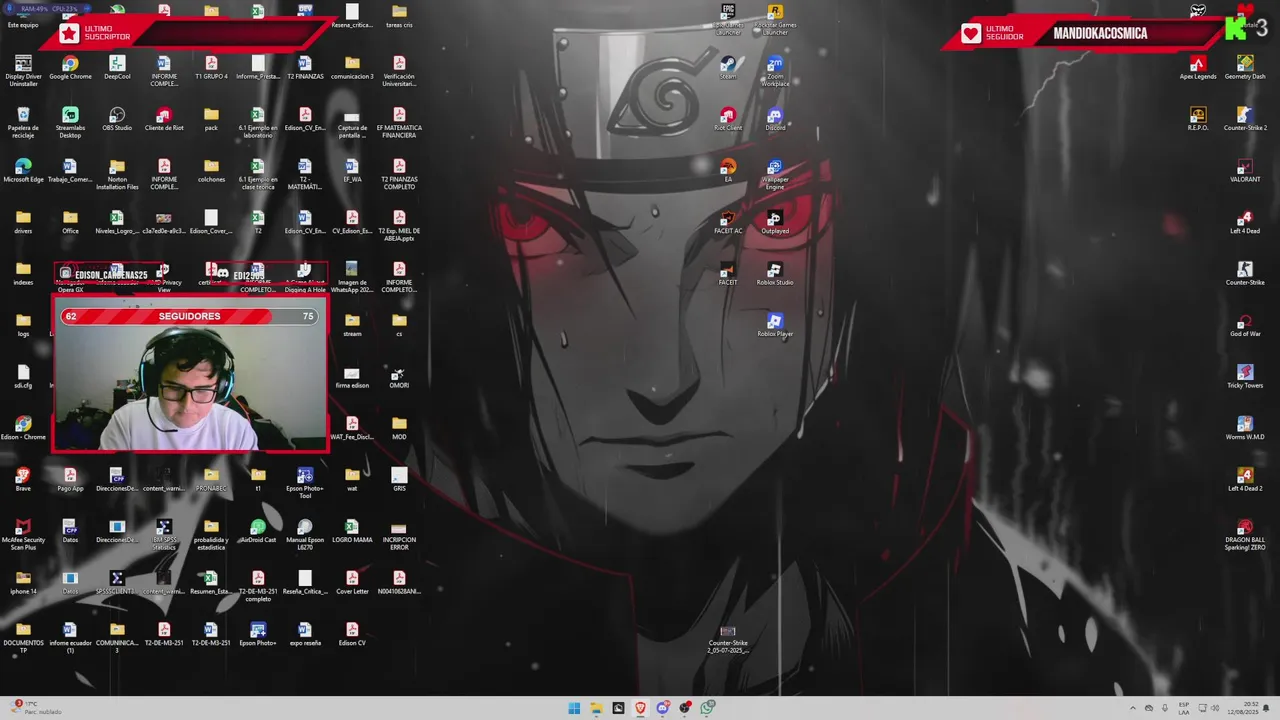Open Wallpaper Engine shortcut
This screenshot has width=1280, height=720.
click(x=775, y=174)
